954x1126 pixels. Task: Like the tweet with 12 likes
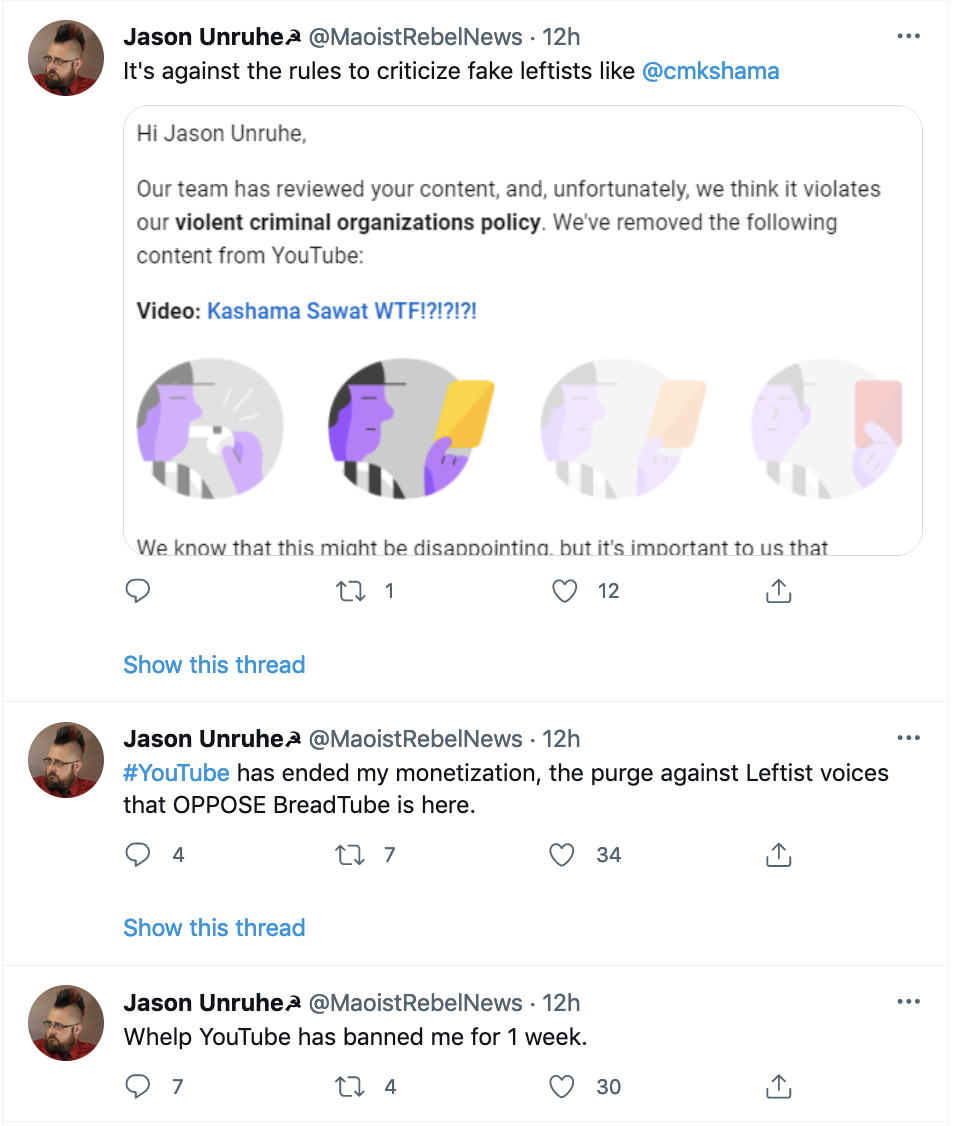[565, 591]
